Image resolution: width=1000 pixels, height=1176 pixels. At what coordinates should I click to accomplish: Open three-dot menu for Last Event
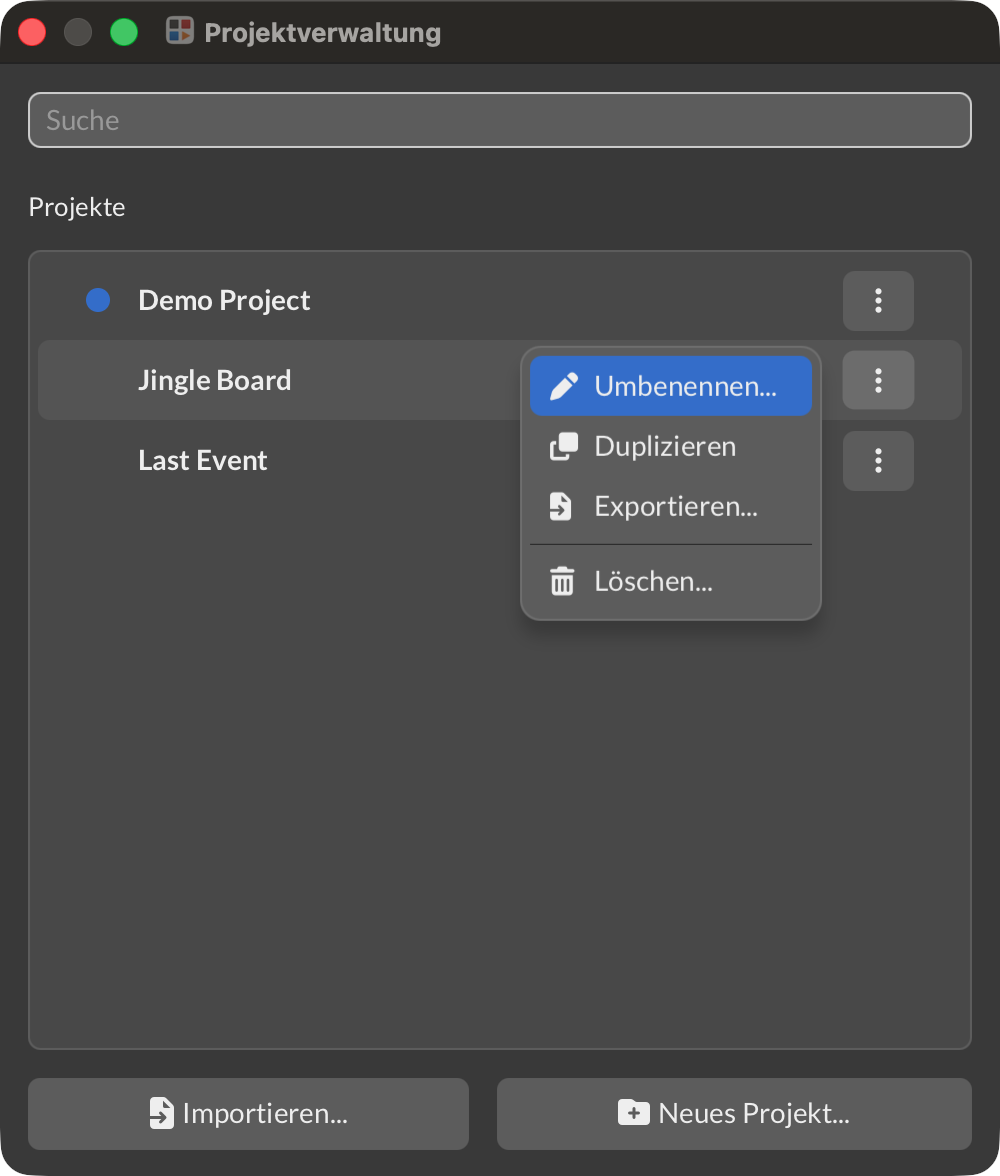[x=878, y=460]
